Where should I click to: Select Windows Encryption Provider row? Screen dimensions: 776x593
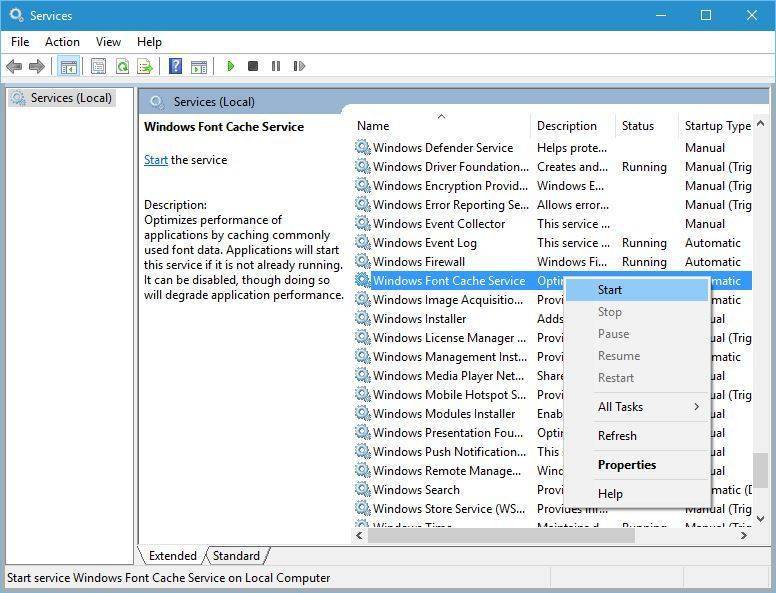tap(553, 186)
